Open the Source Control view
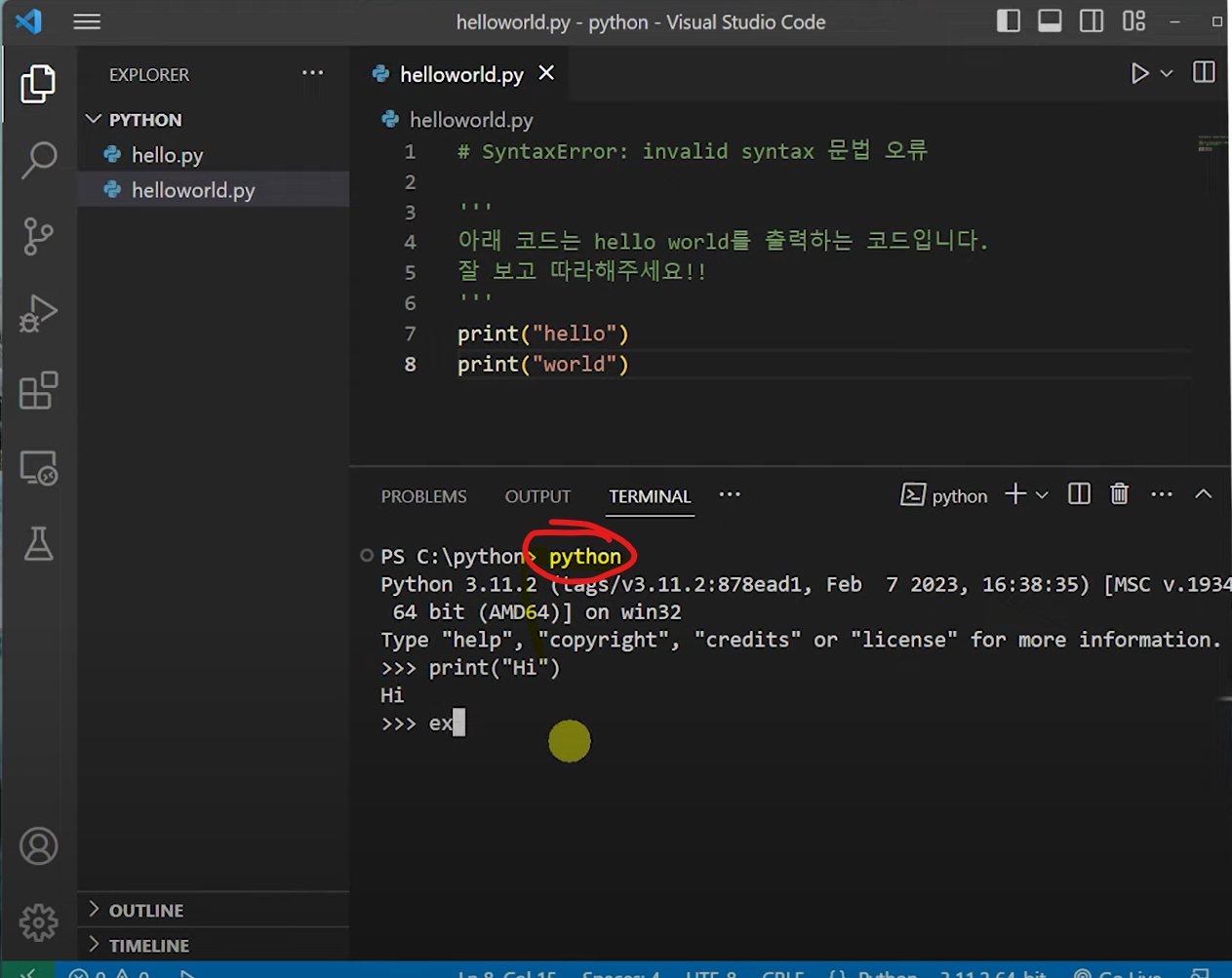 tap(38, 237)
